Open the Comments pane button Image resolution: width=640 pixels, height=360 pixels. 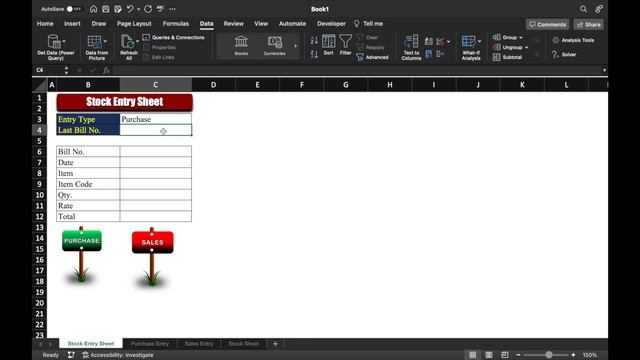(x=547, y=24)
